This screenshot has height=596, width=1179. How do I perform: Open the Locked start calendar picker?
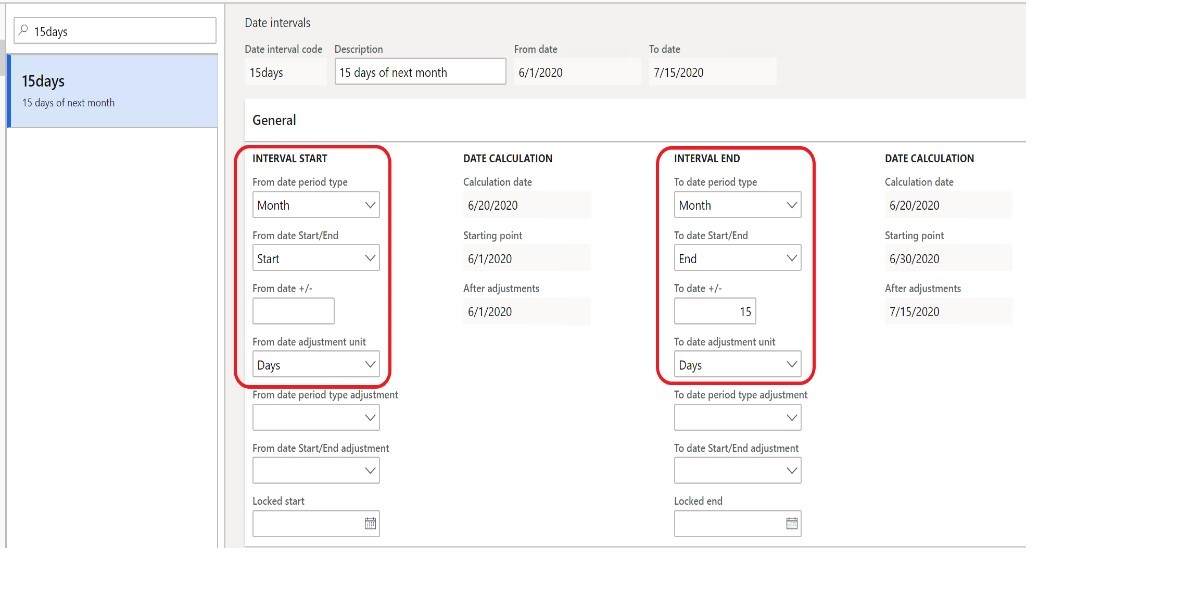tap(369, 523)
